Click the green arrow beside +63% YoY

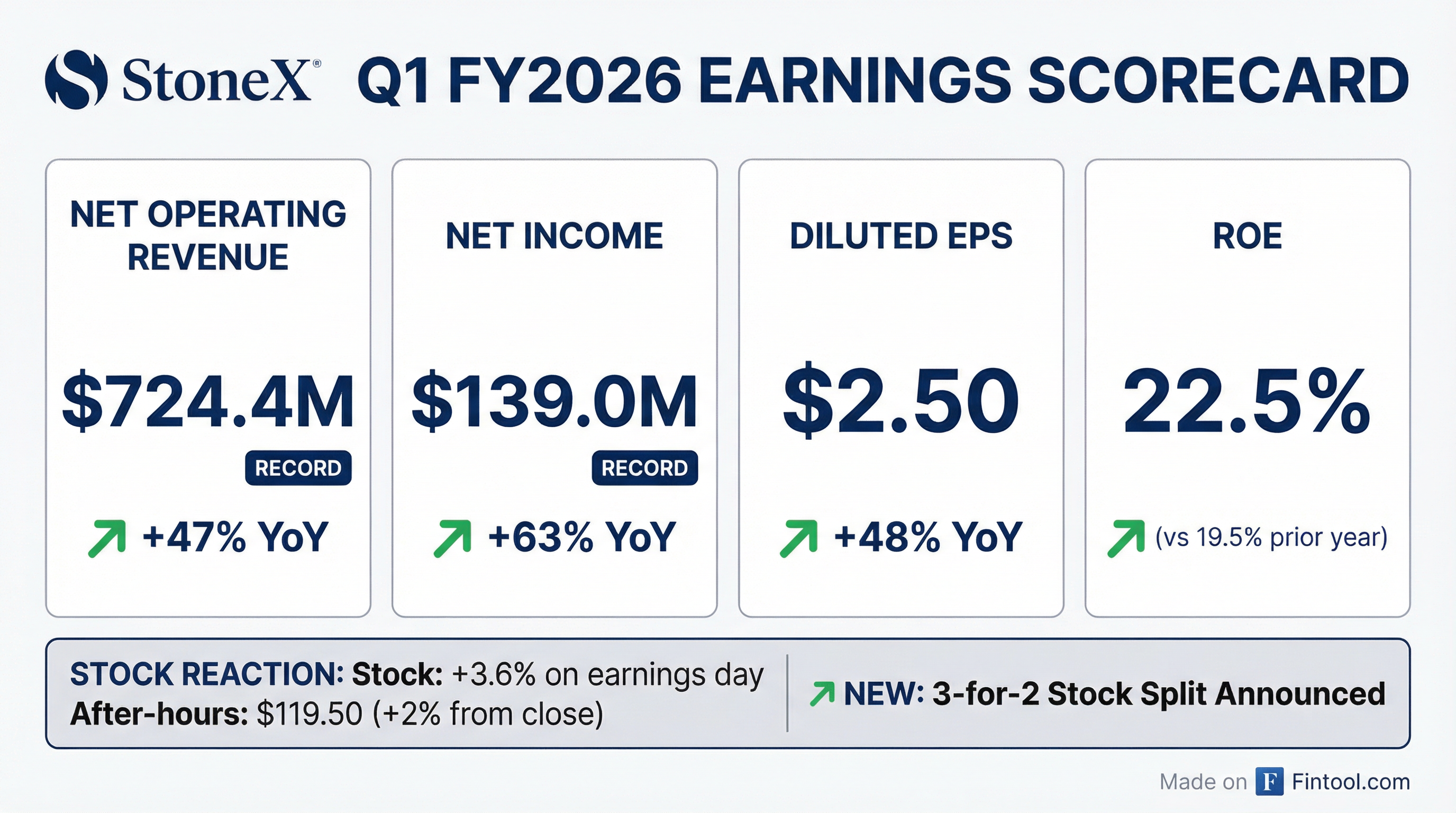click(x=452, y=538)
